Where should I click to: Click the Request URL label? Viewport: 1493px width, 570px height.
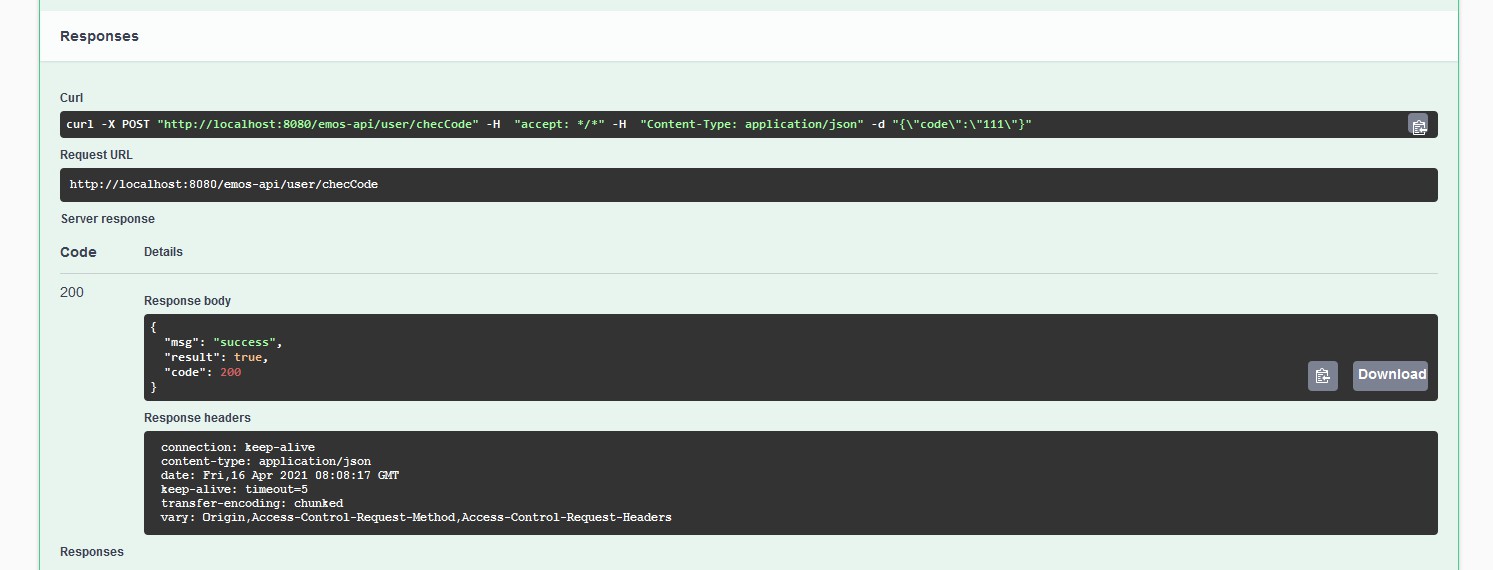(x=96, y=155)
